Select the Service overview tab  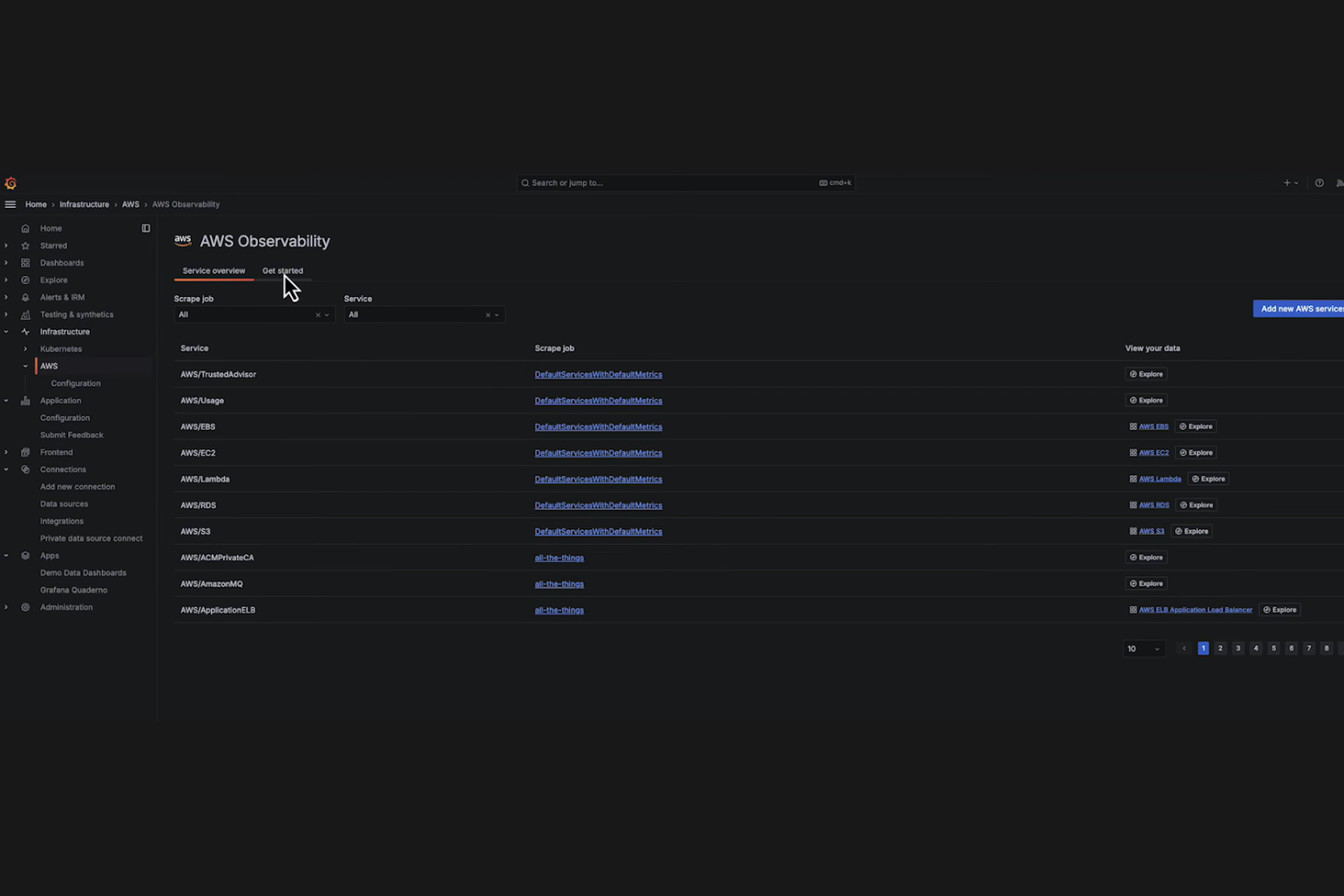[x=213, y=271]
